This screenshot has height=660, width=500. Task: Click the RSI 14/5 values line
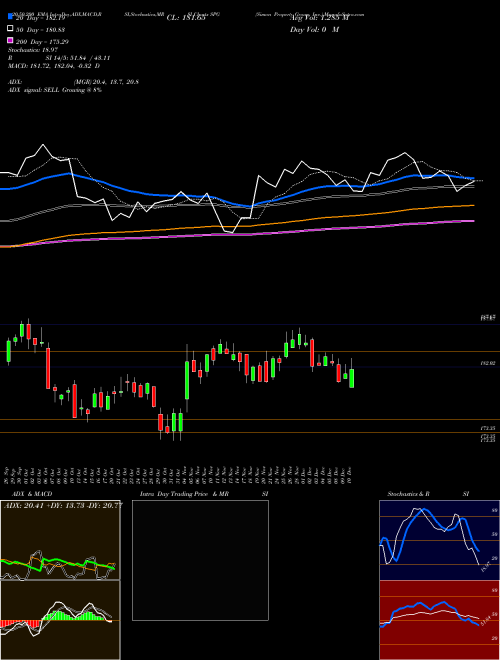59,58
